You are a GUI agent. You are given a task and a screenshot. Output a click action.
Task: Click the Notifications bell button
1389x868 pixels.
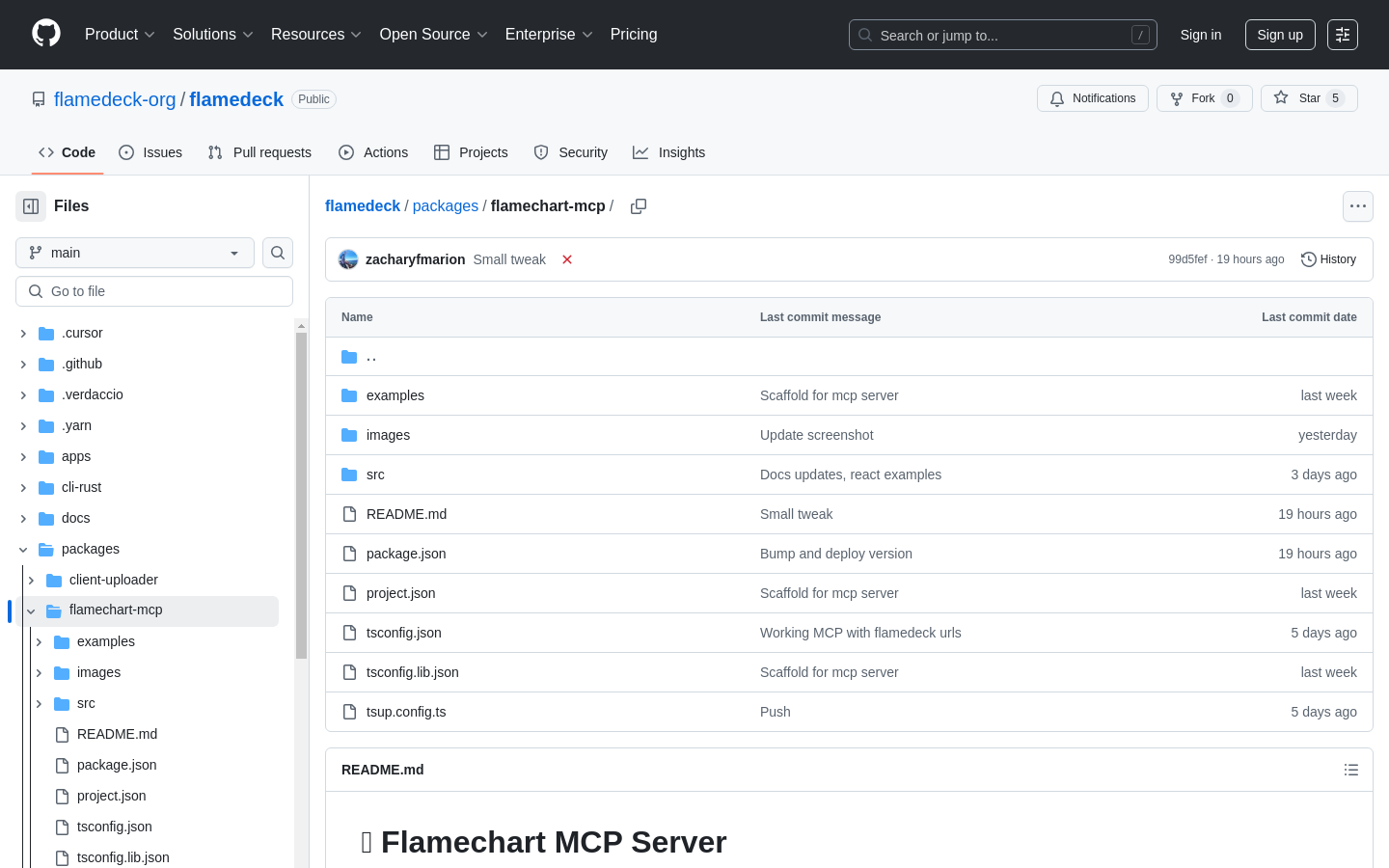[x=1093, y=98]
